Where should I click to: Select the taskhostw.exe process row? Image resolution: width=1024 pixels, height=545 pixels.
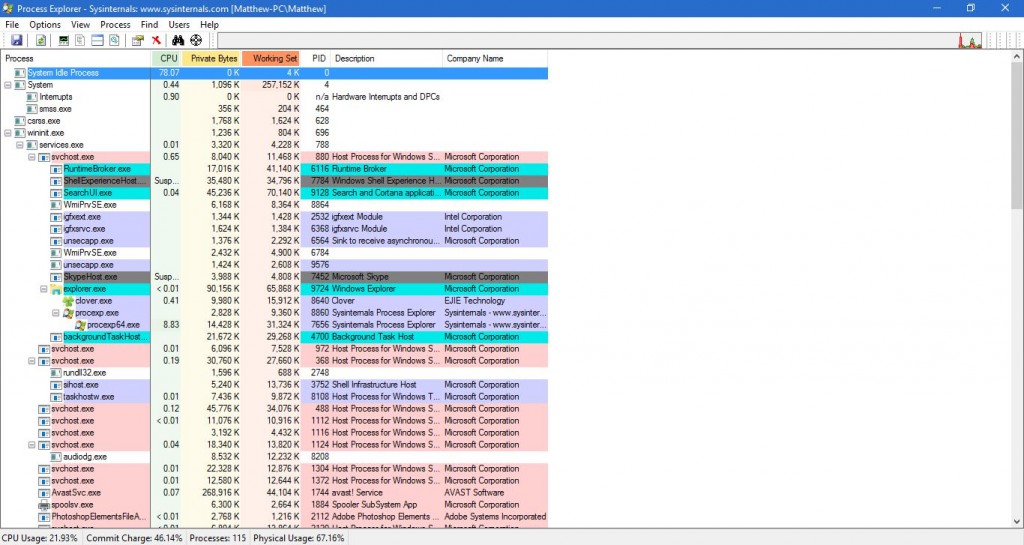click(274, 397)
